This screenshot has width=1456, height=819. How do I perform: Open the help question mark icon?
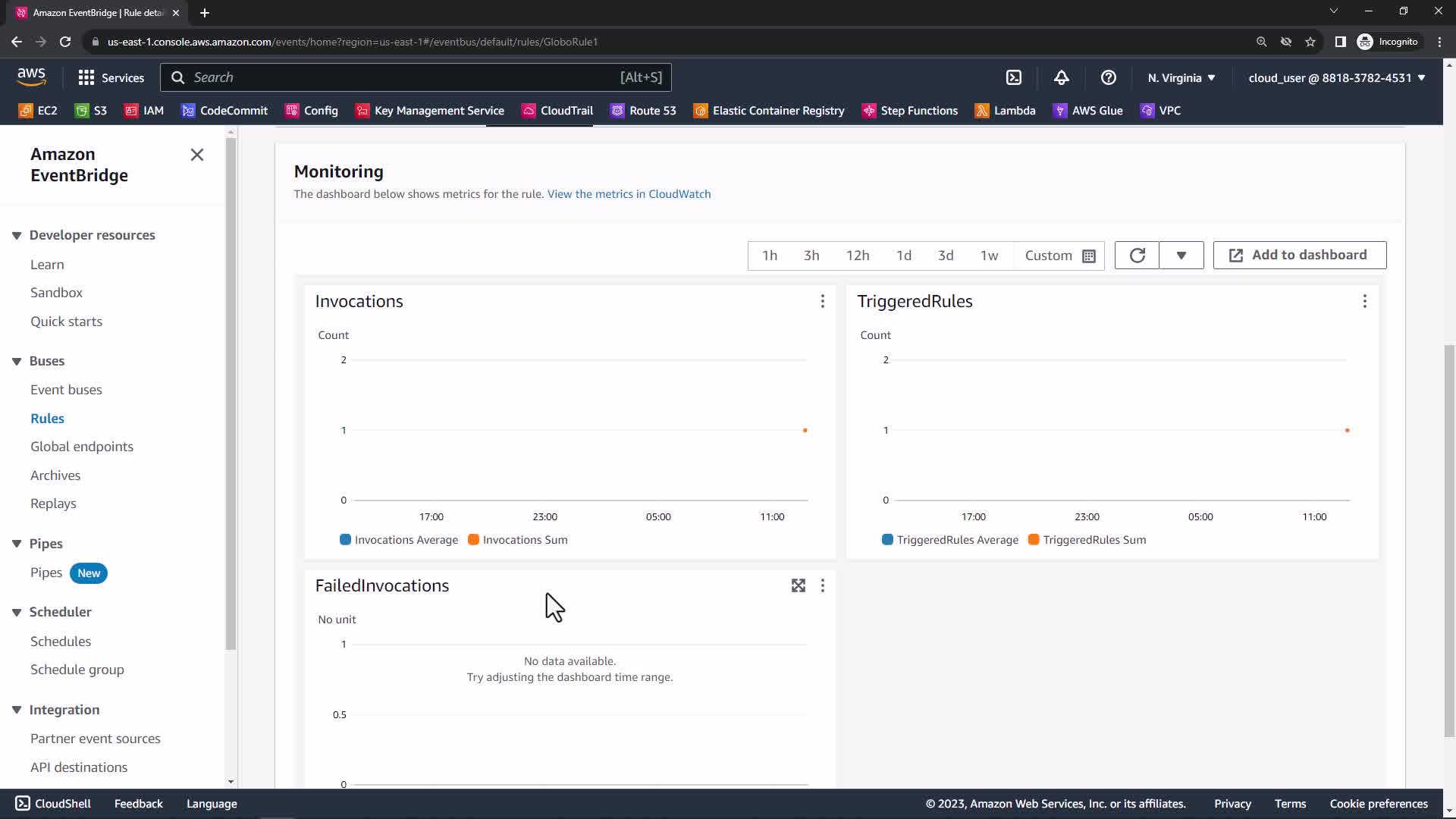pyautogui.click(x=1108, y=77)
